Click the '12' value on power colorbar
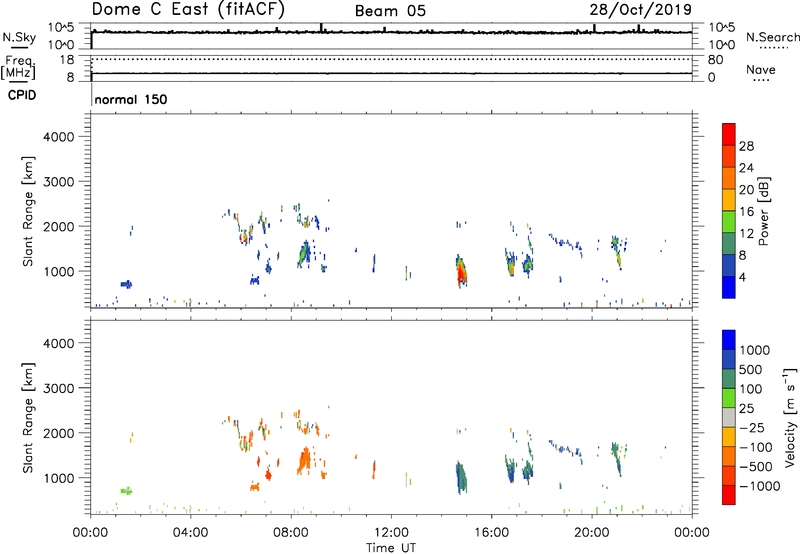 pos(746,234)
